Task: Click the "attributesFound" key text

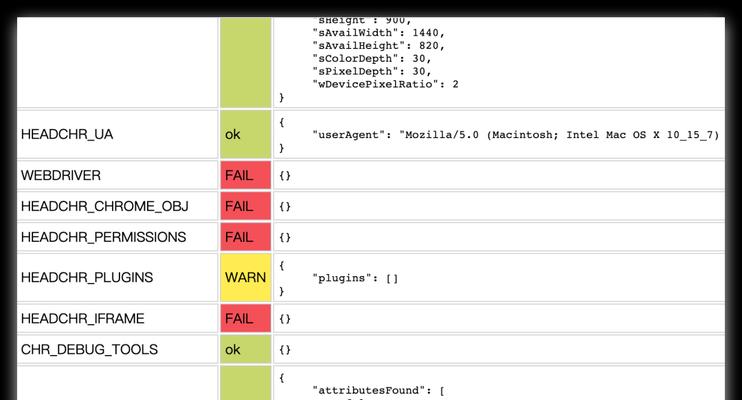Action: point(369,391)
